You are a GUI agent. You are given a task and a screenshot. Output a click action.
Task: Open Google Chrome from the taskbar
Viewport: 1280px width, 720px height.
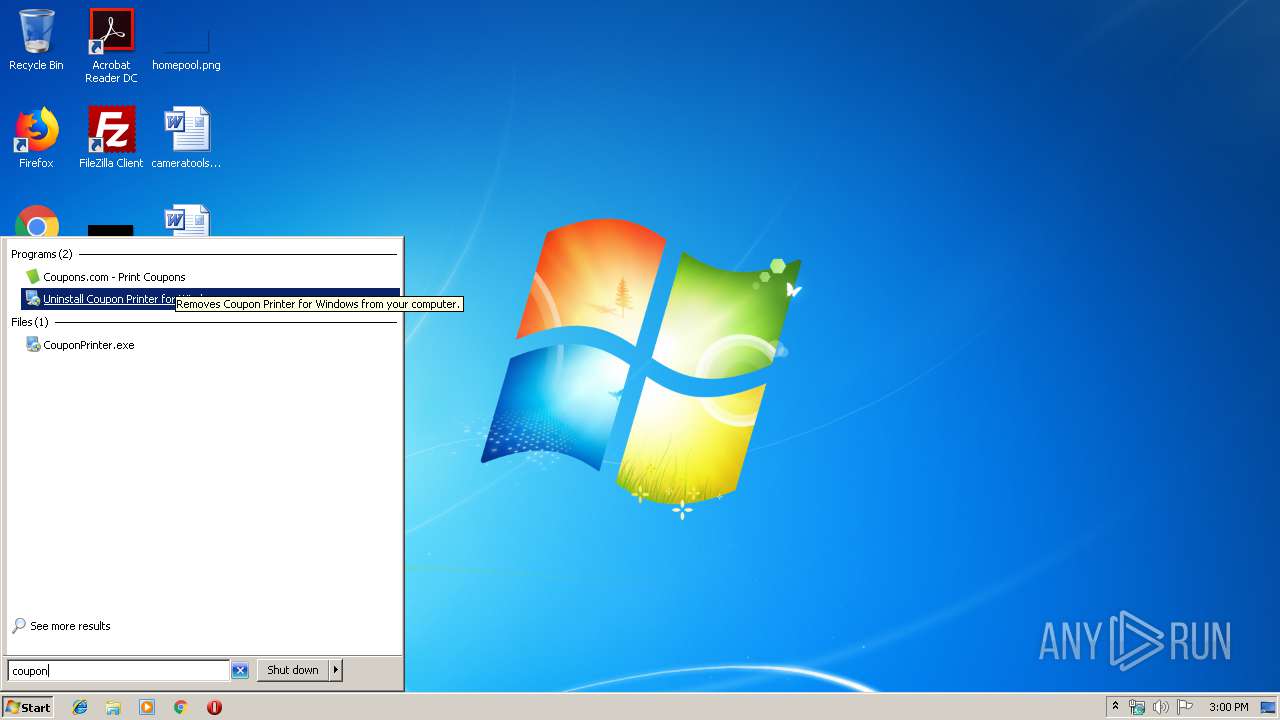(180, 707)
